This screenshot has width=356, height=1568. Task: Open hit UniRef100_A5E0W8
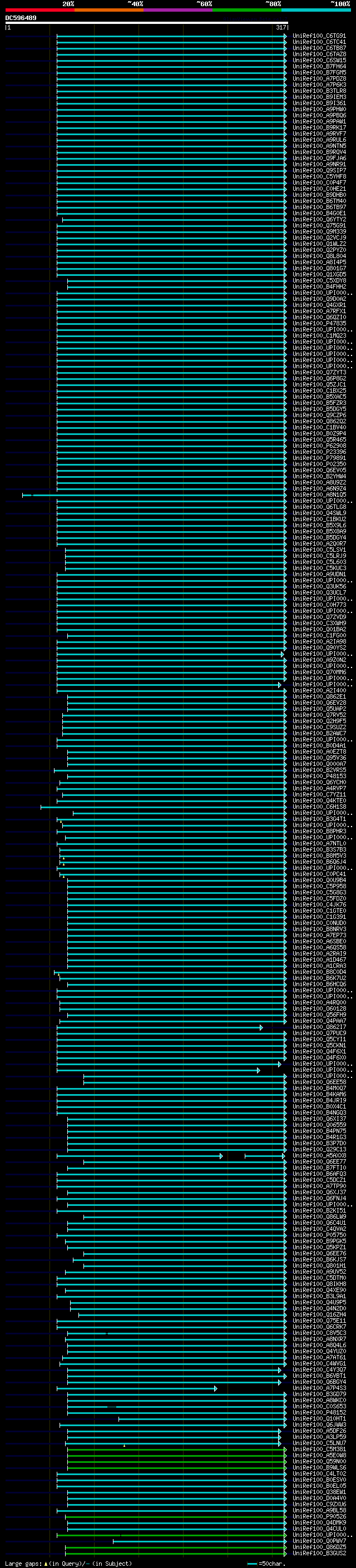[x=319, y=1456]
